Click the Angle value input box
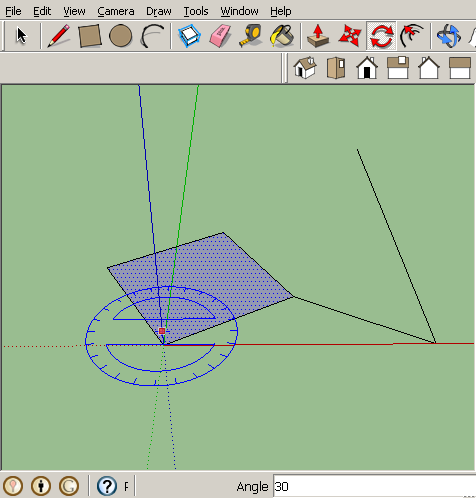 click(x=375, y=486)
